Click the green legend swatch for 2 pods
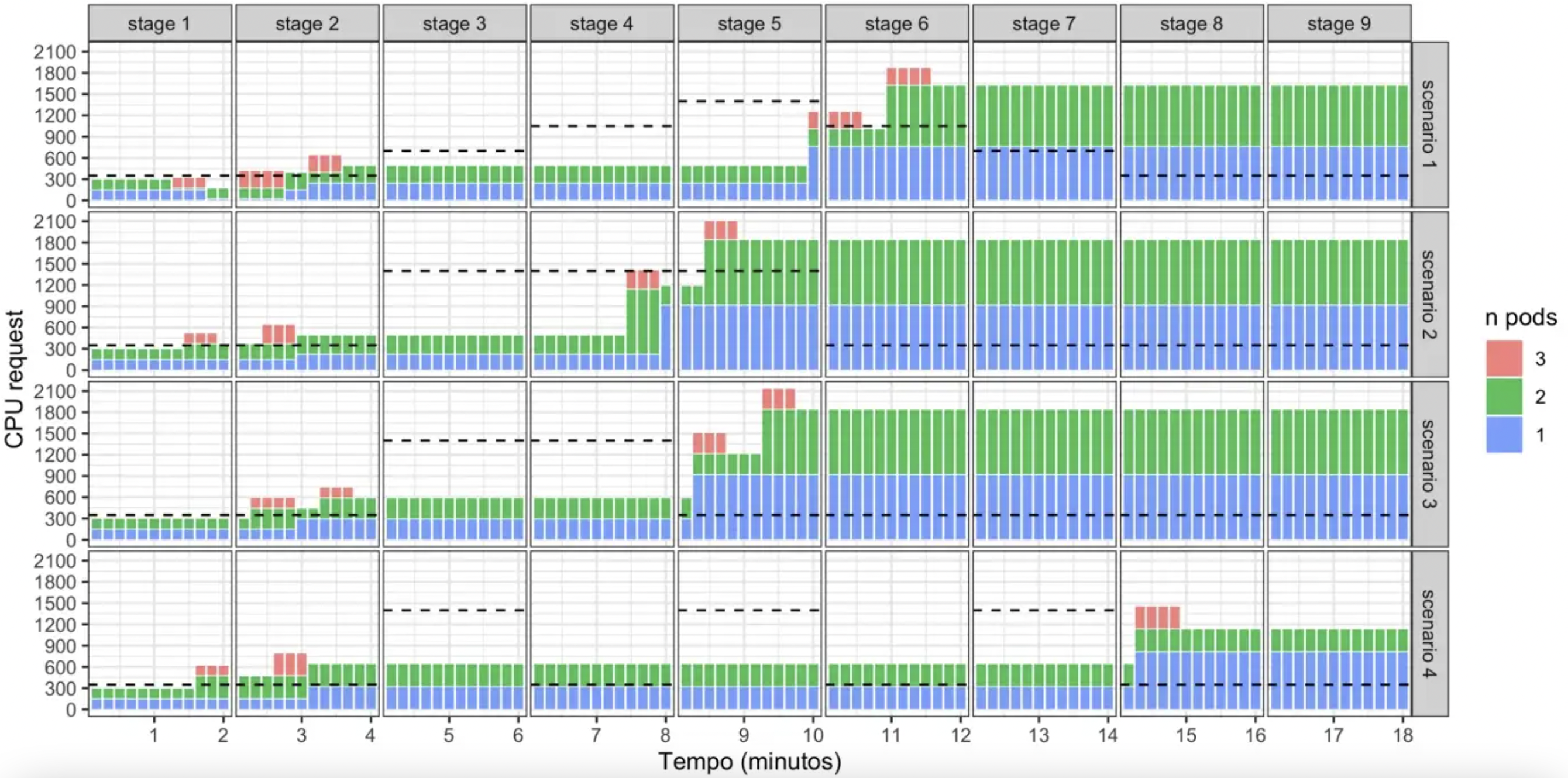 1504,396
